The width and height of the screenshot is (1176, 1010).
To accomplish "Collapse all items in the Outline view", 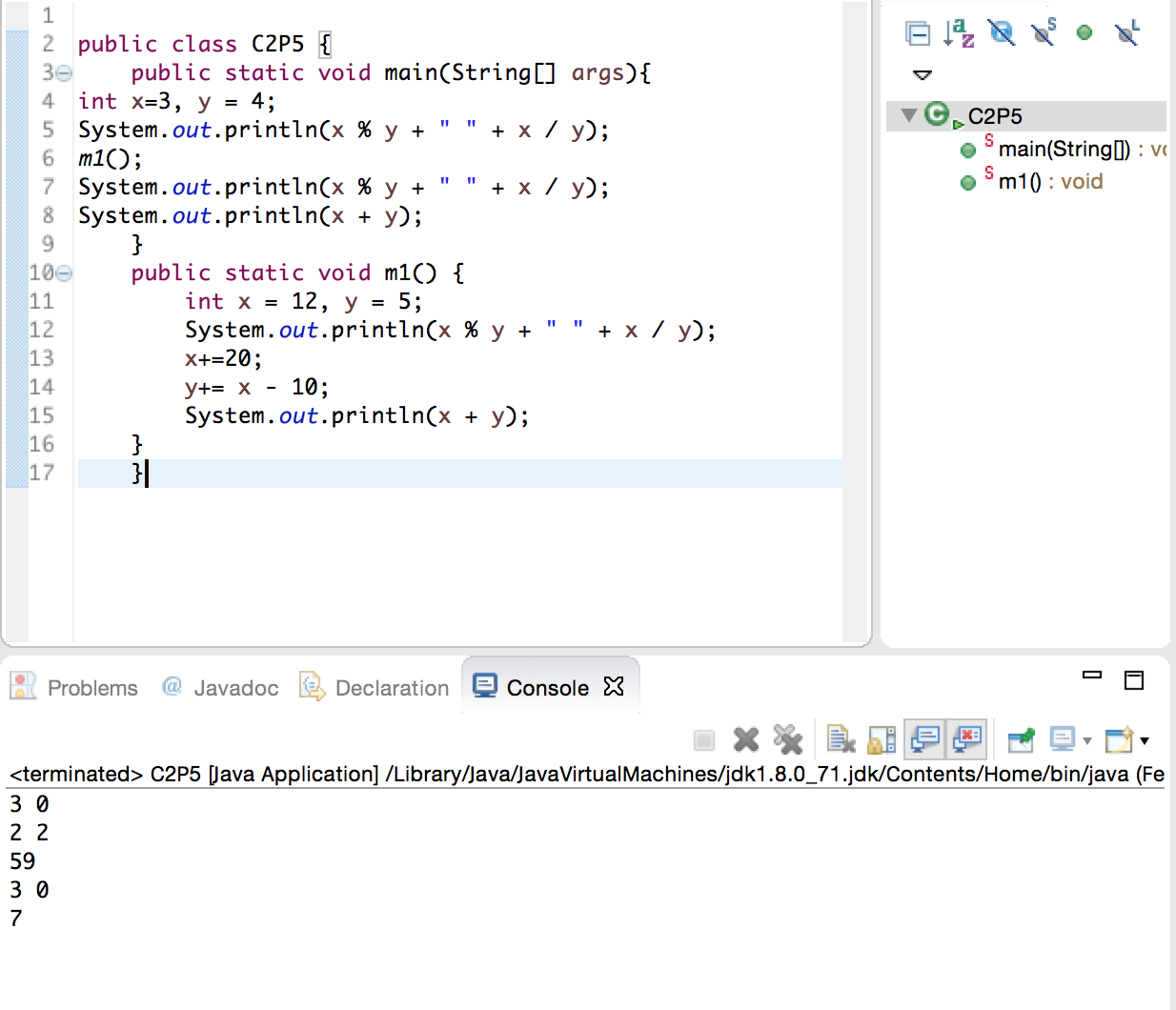I will pyautogui.click(x=917, y=34).
